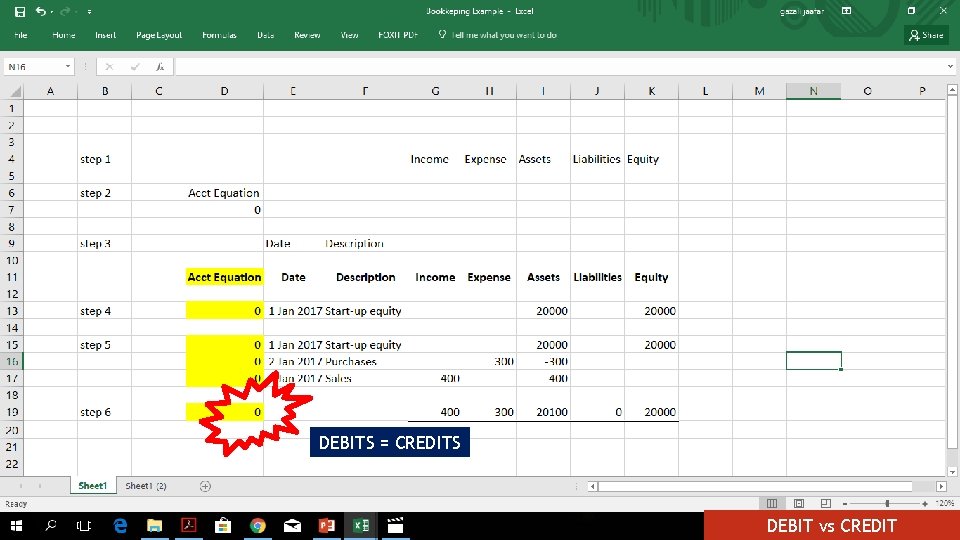Viewport: 960px width, 540px height.
Task: Open the FOXIT PDF tab
Action: tap(398, 35)
